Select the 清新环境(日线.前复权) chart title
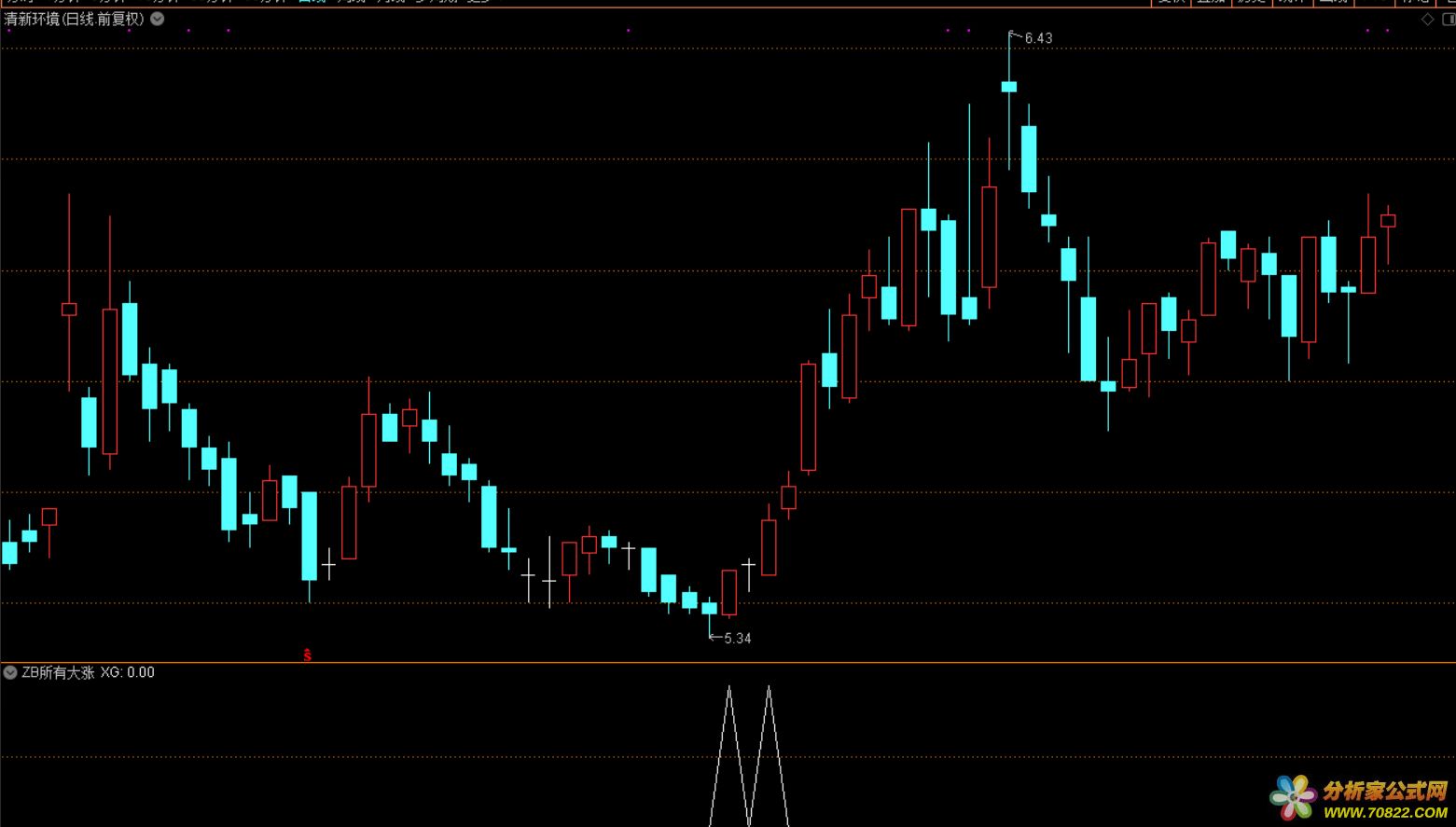The width and height of the screenshot is (1456, 827). click(x=75, y=19)
